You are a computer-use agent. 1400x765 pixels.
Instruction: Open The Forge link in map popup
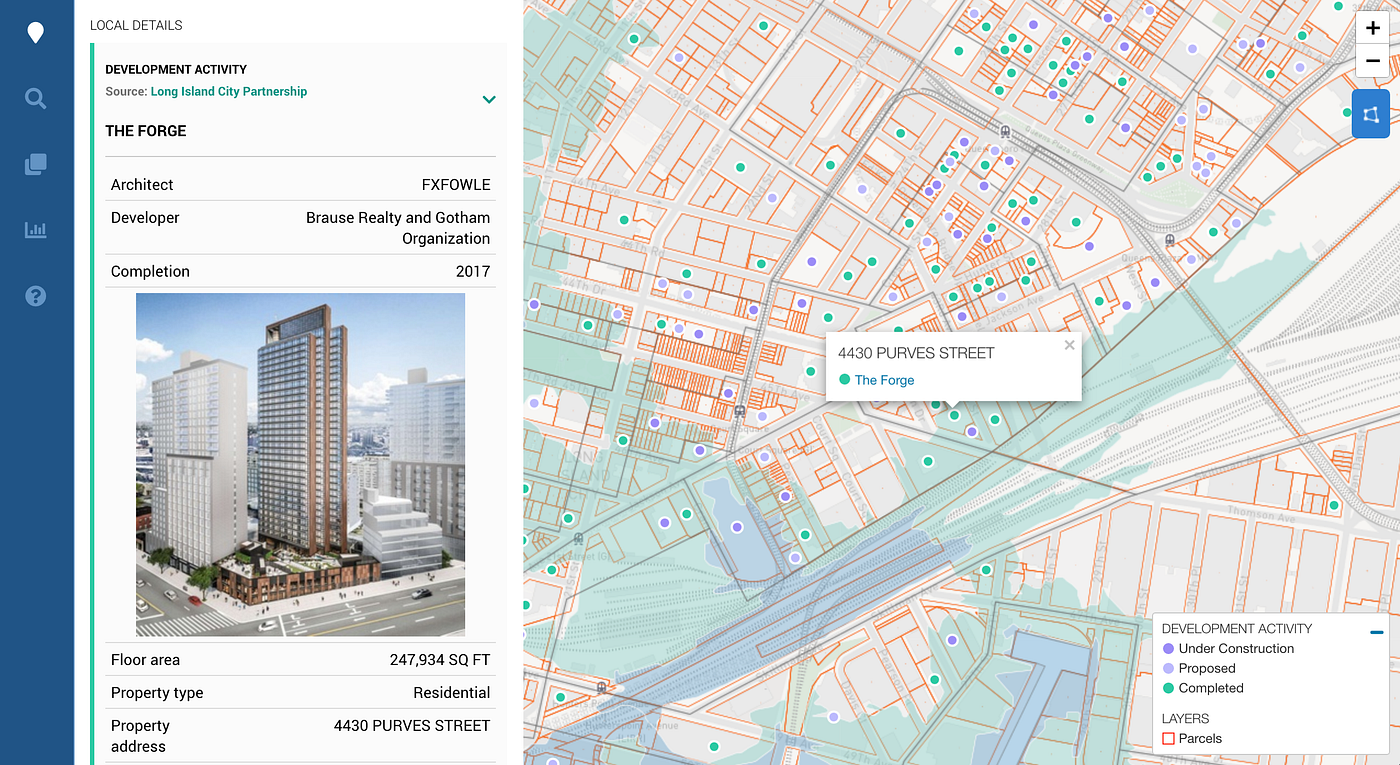[884, 380]
